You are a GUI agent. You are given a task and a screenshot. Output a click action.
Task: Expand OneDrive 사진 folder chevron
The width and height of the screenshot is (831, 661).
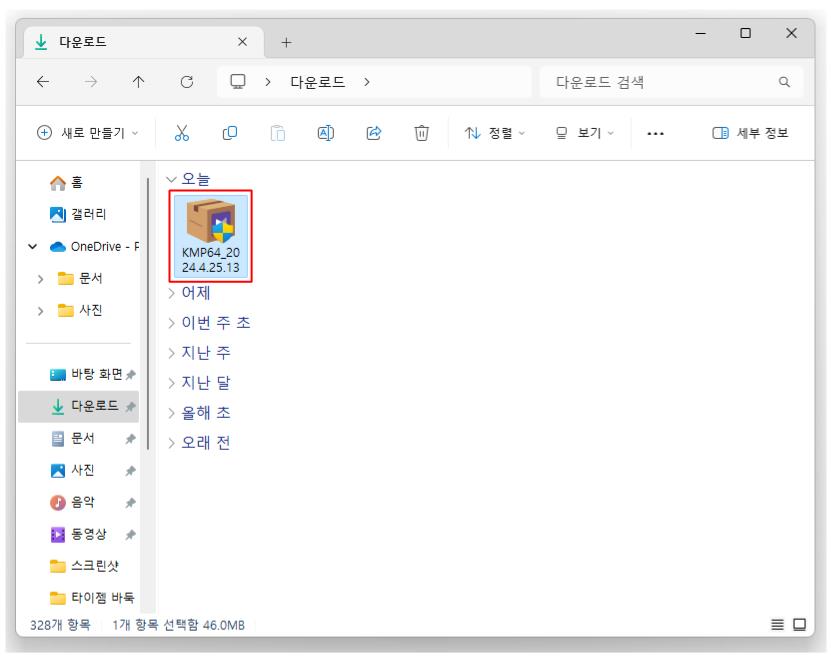pos(41,311)
